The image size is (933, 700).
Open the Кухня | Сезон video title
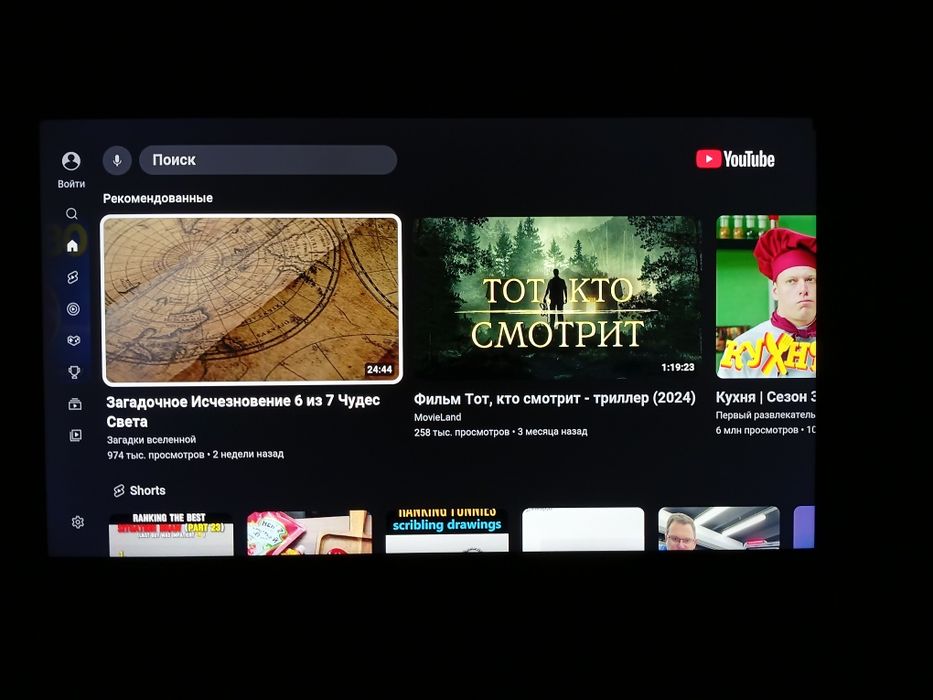765,397
